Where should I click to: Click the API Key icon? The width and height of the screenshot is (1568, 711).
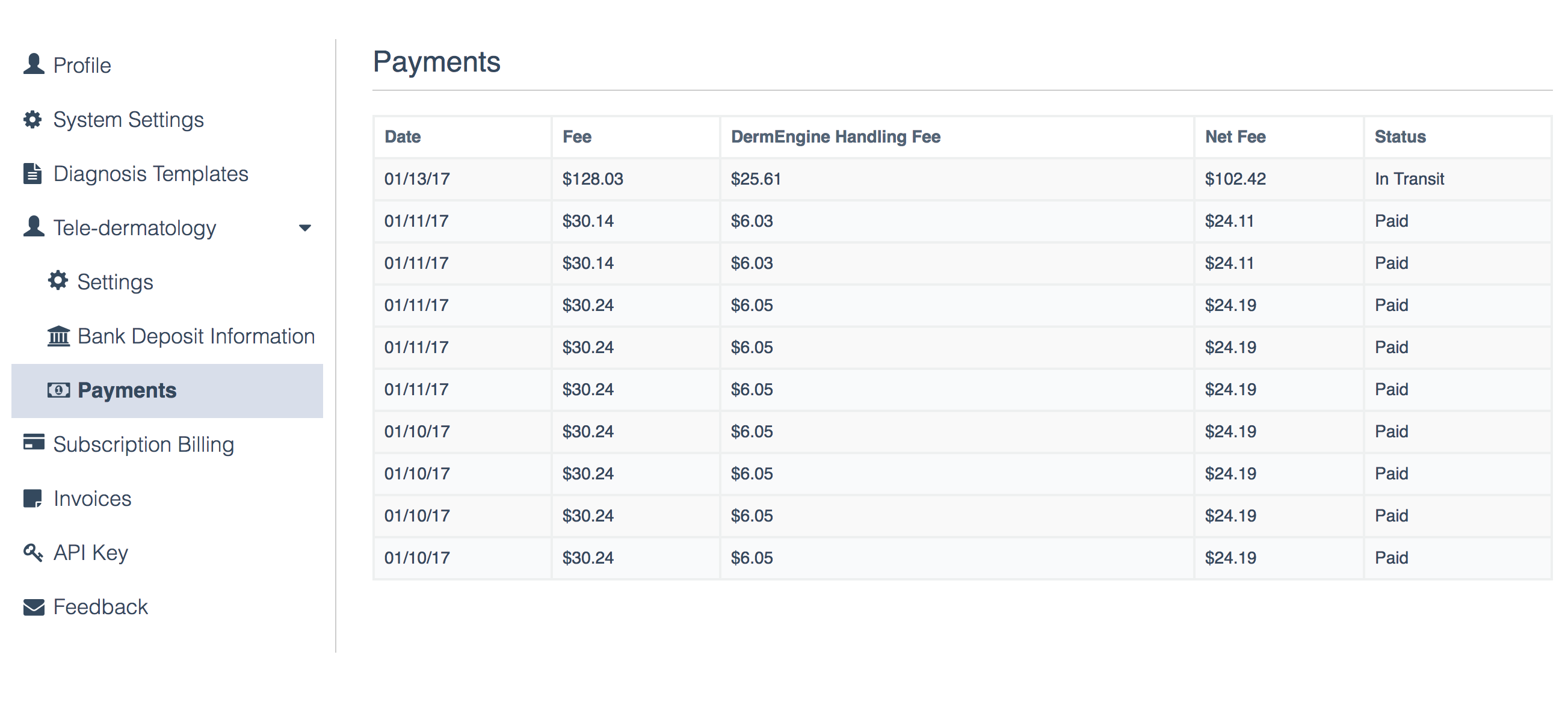pos(33,552)
